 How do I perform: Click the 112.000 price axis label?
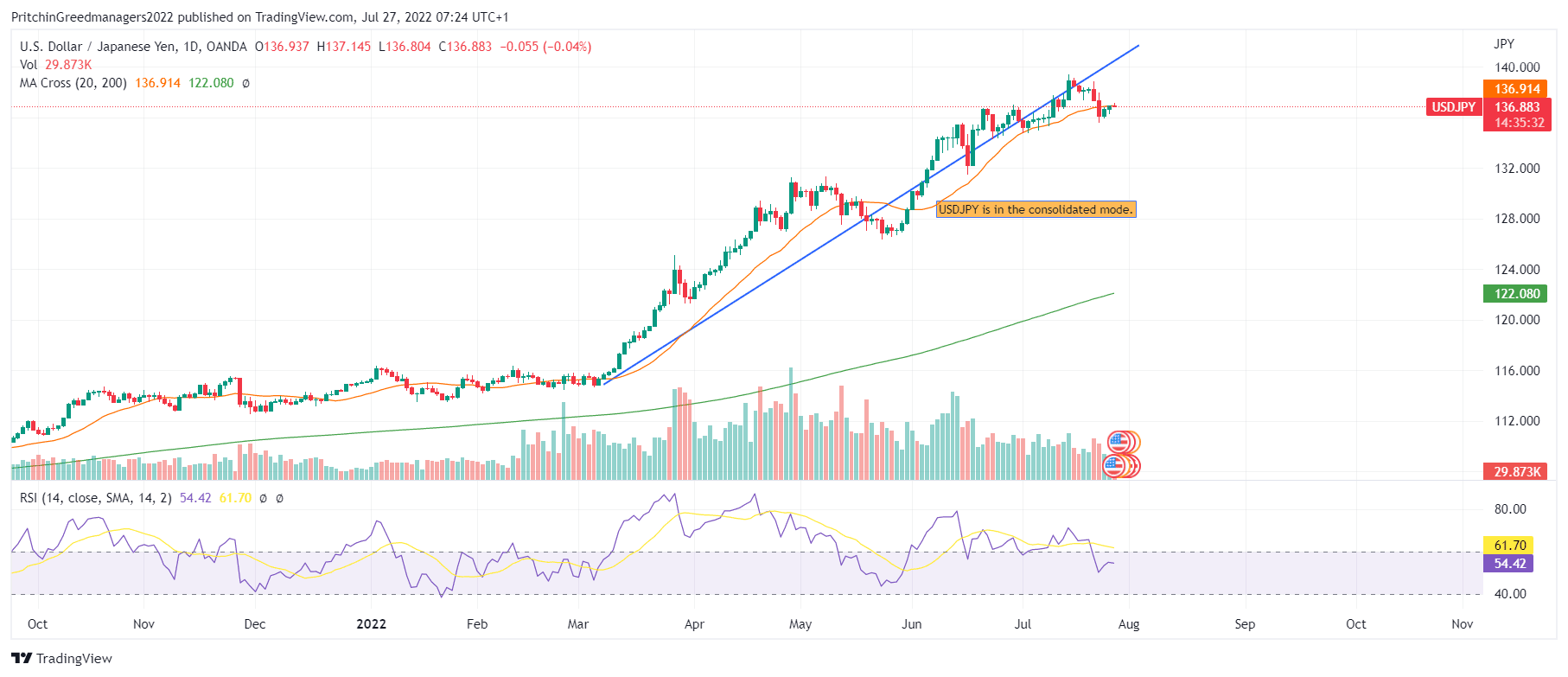(x=1517, y=421)
